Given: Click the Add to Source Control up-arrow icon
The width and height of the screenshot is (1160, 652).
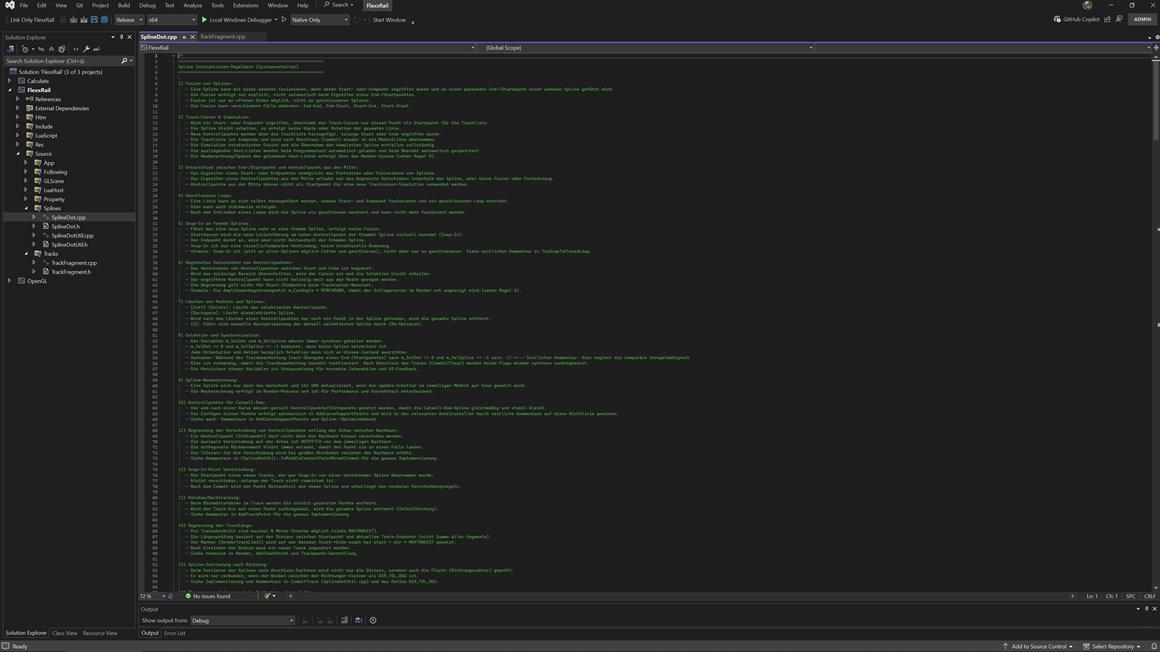Looking at the screenshot, I should pos(1005,646).
